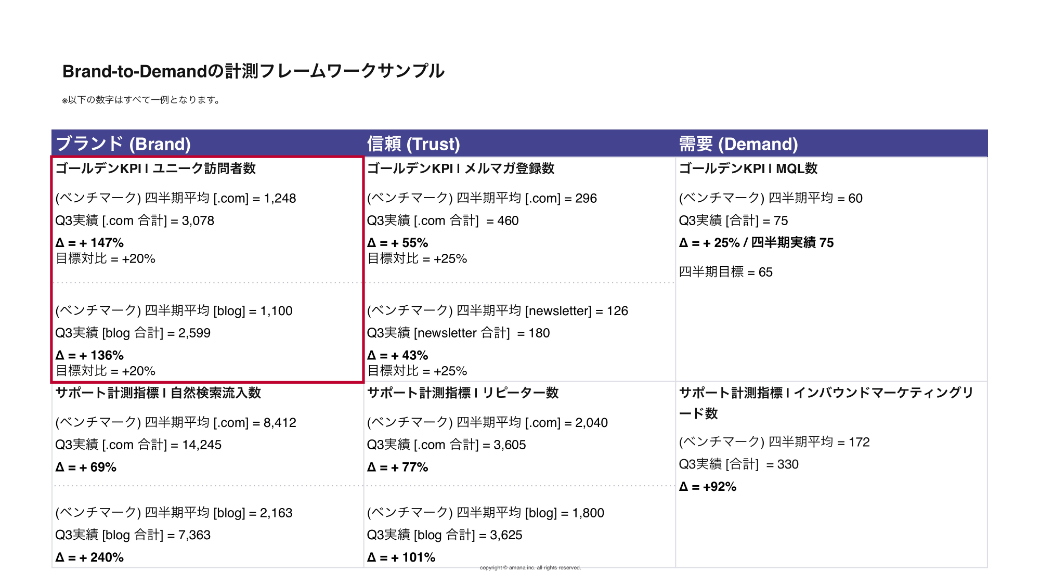1040x585 pixels.
Task: Click the benchmark '[.com] = 2,040' line
Action: click(x=488, y=422)
